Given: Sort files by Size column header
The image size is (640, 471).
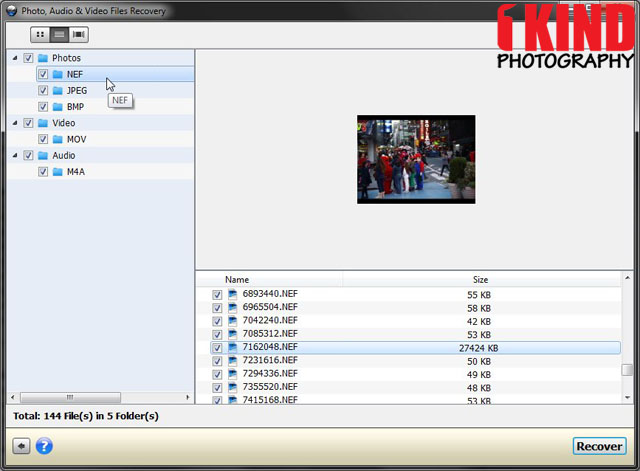Looking at the screenshot, I should tap(480, 280).
